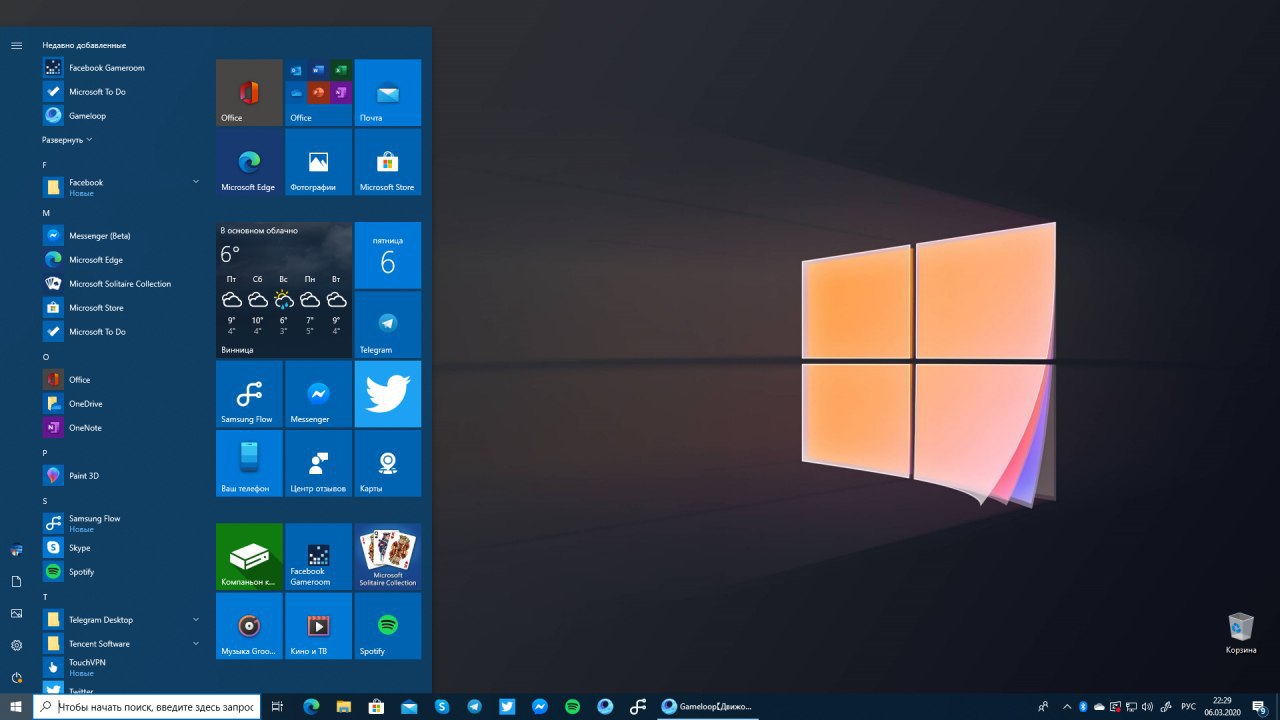Open the Microsoft Store tile

388,162
